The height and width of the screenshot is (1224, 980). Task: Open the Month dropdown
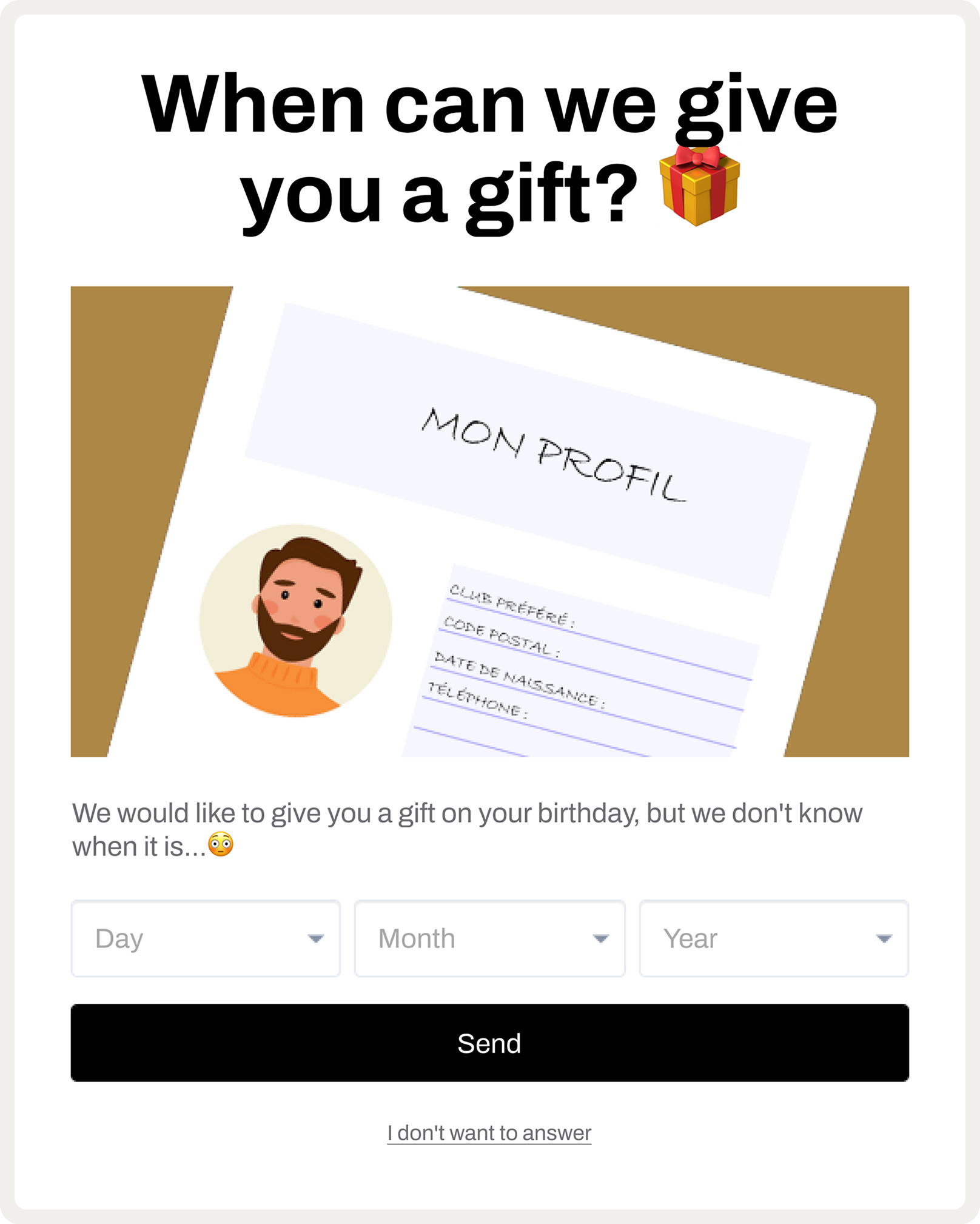(x=490, y=938)
